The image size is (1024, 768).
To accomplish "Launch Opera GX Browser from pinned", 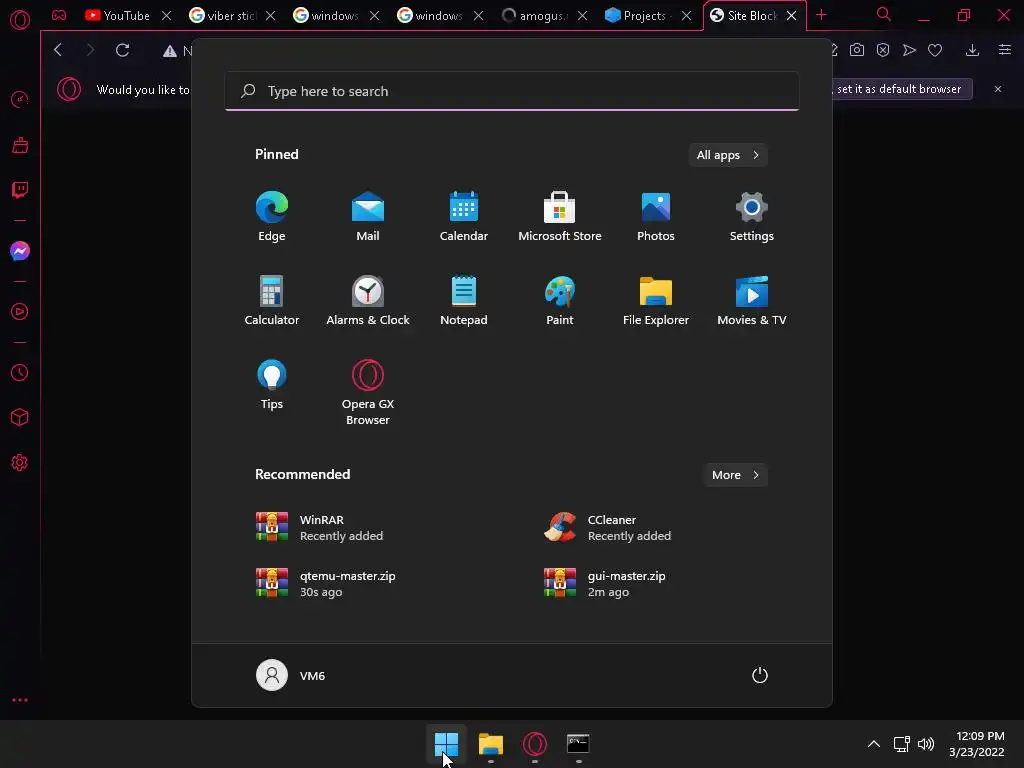I will coord(368,392).
